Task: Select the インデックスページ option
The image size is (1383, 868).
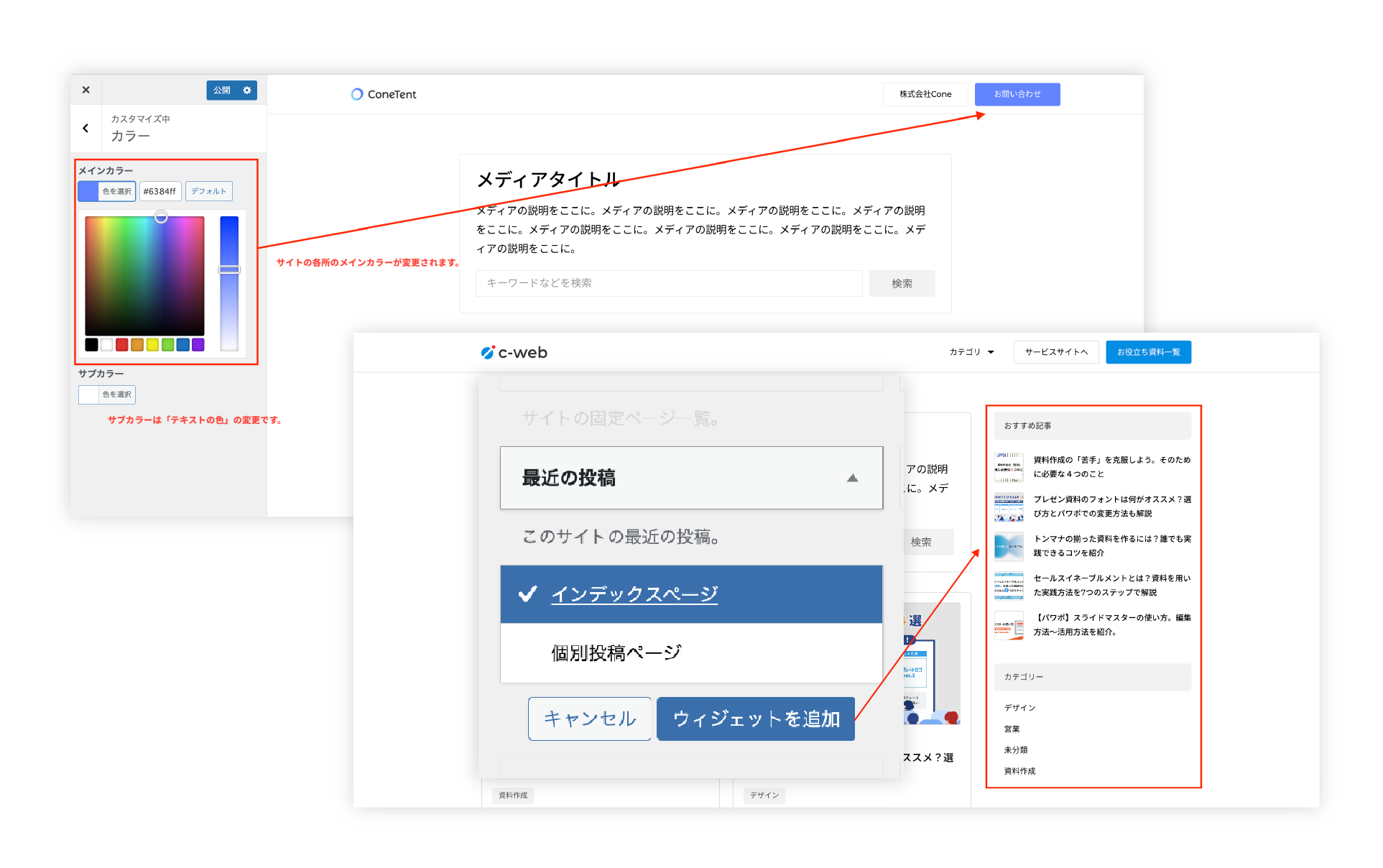Action: point(691,594)
